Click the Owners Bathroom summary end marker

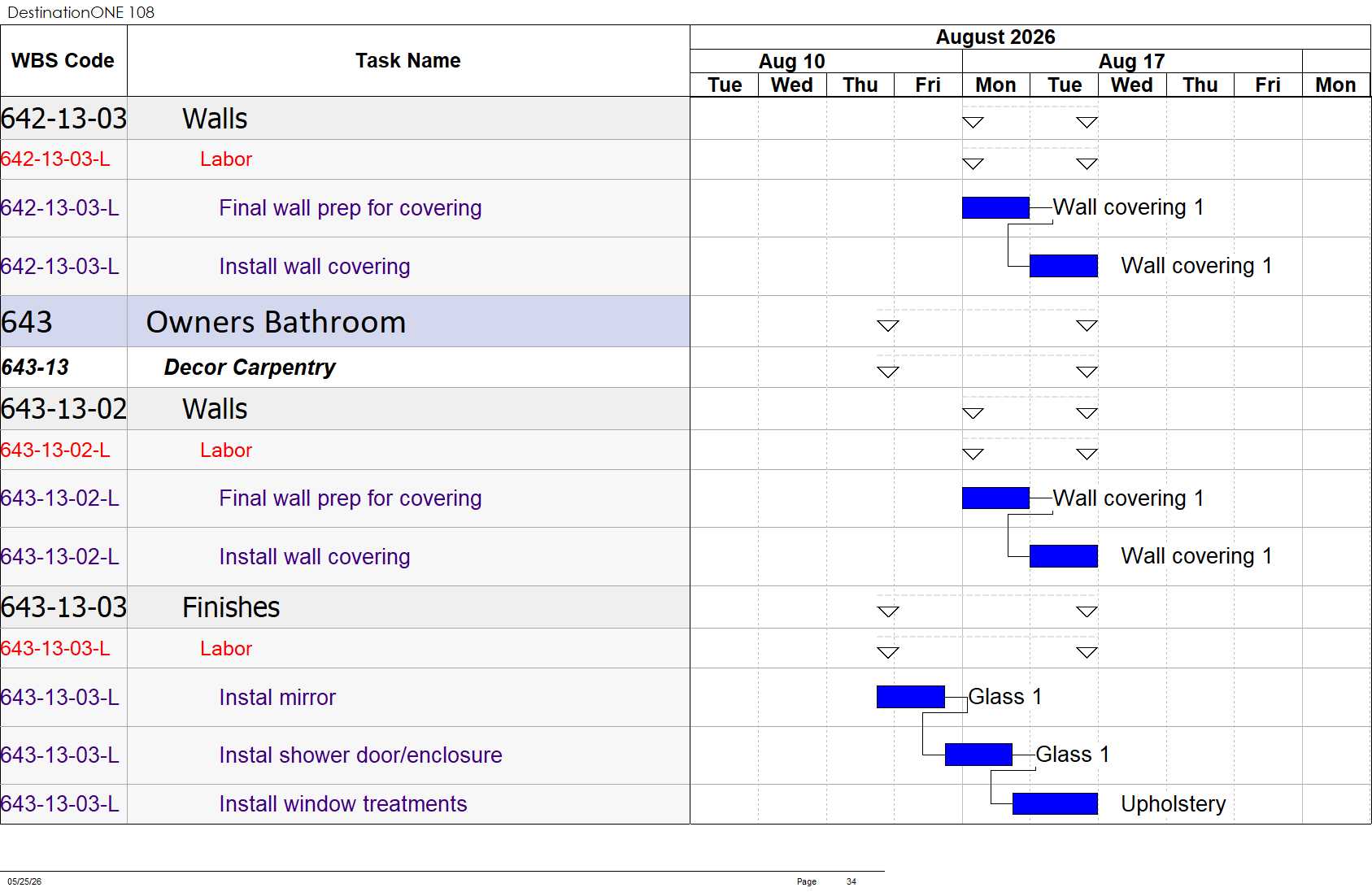click(1087, 326)
